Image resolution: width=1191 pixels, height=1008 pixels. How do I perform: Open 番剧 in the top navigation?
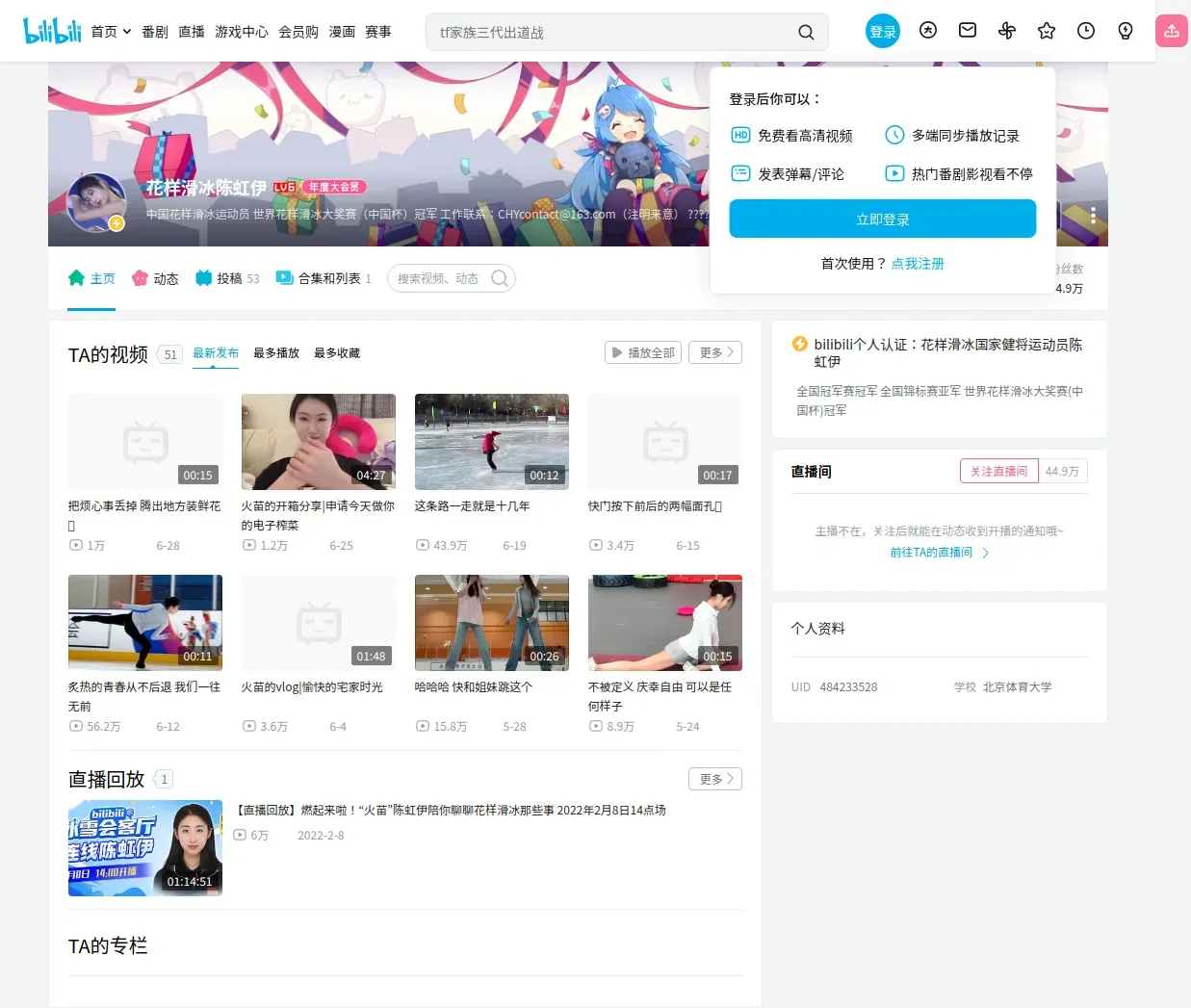(155, 32)
